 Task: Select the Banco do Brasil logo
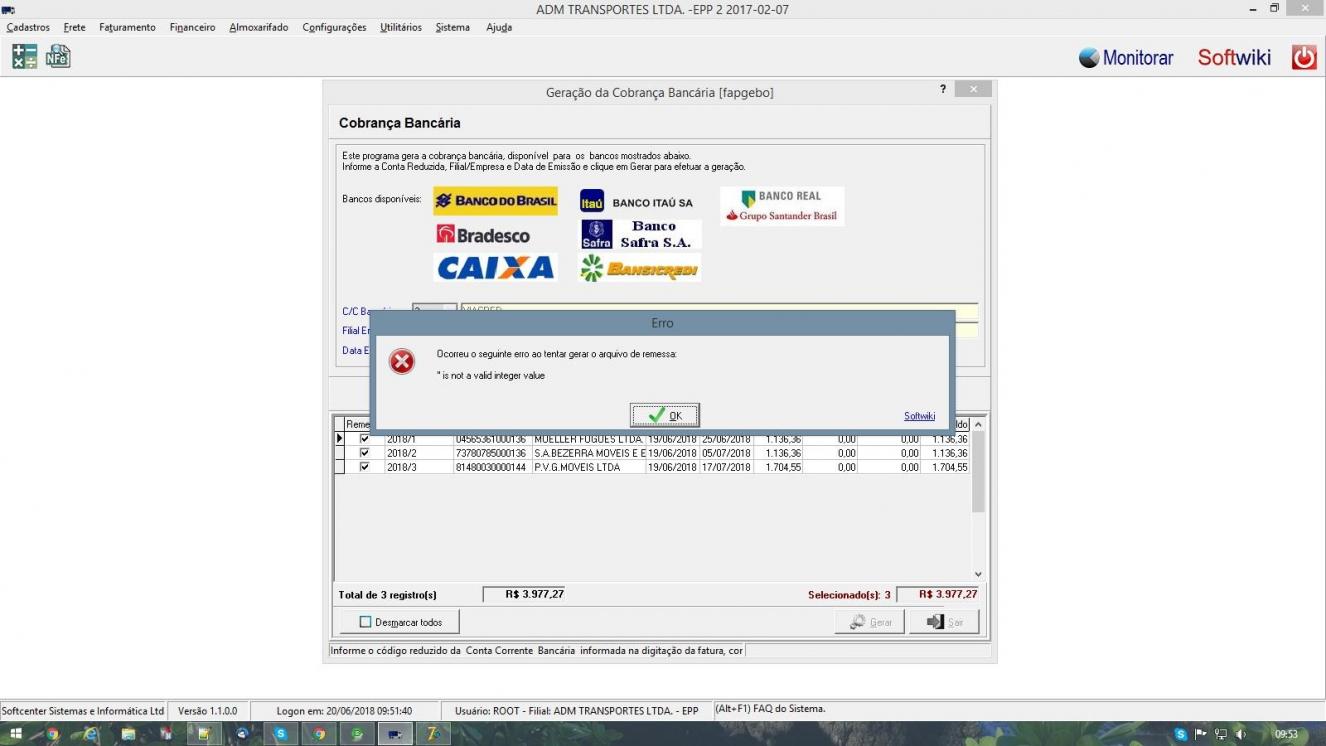[x=495, y=201]
